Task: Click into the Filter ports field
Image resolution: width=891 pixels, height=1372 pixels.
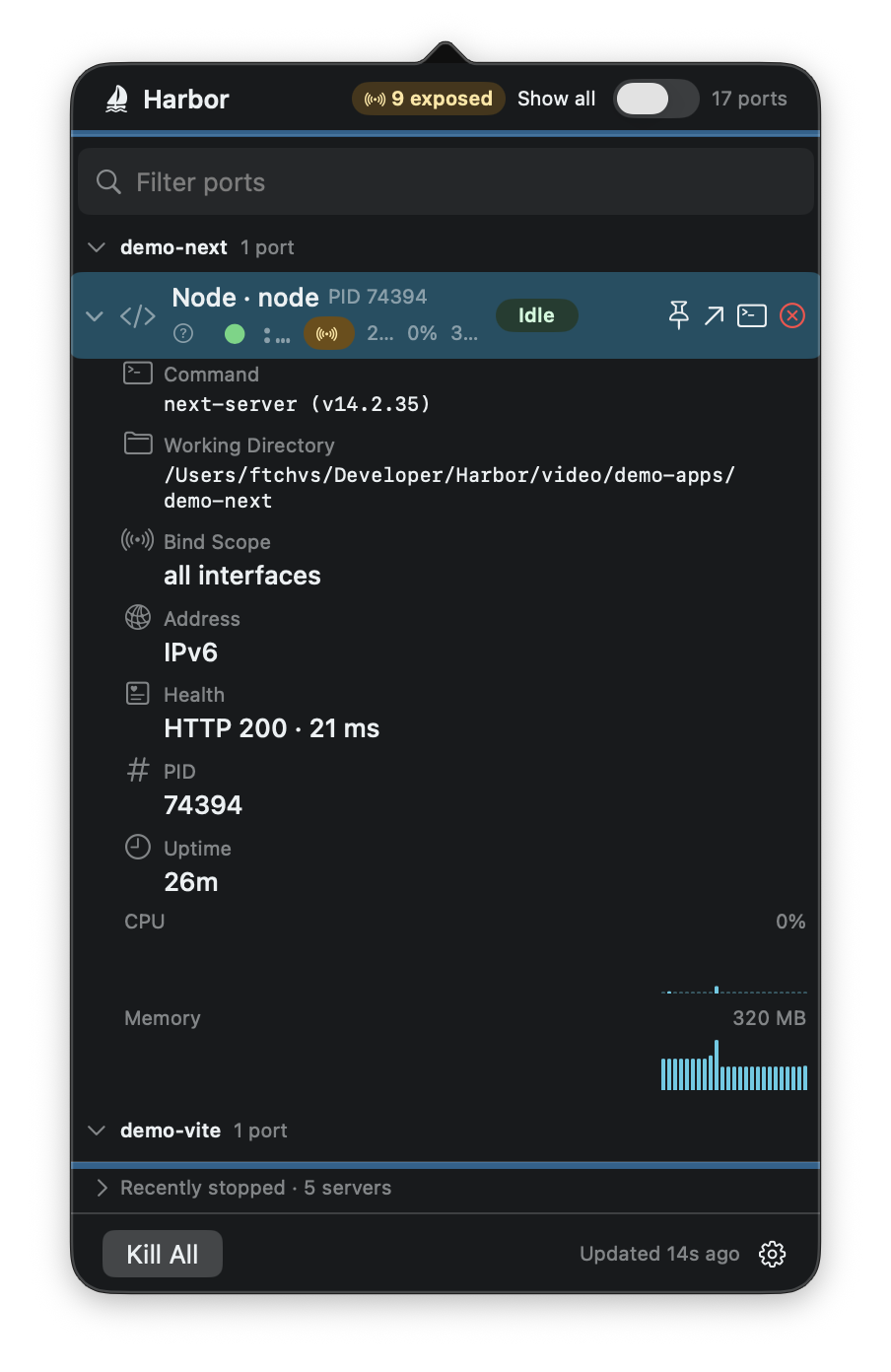Action: click(446, 182)
